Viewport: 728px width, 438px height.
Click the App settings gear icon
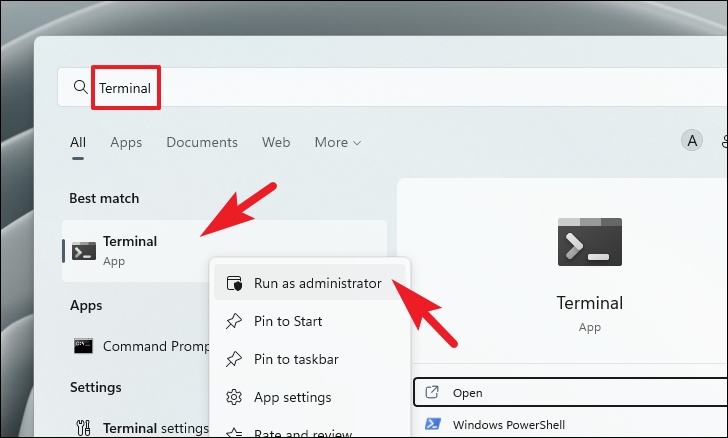coord(234,397)
